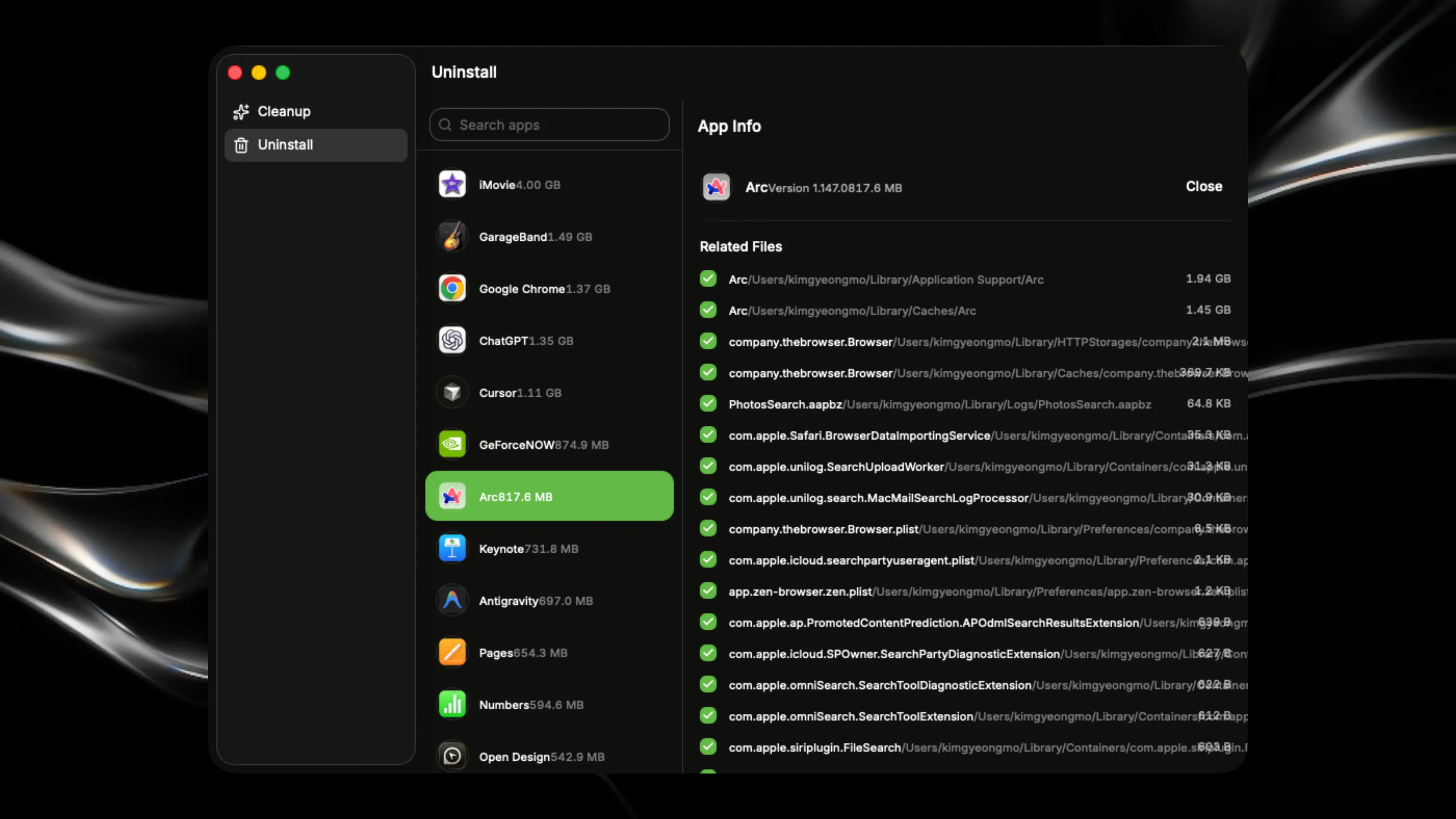
Task: Select Pages 654.3 MB row
Action: tap(549, 652)
